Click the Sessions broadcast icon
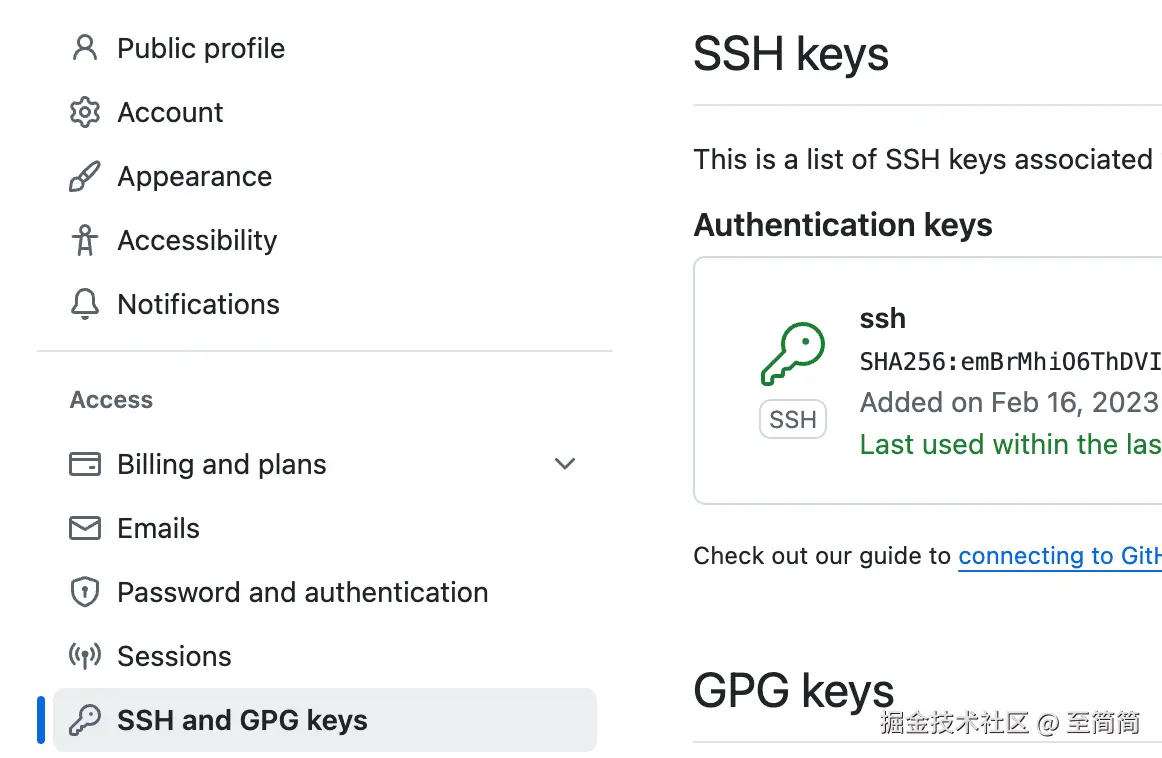1162x758 pixels. click(85, 656)
